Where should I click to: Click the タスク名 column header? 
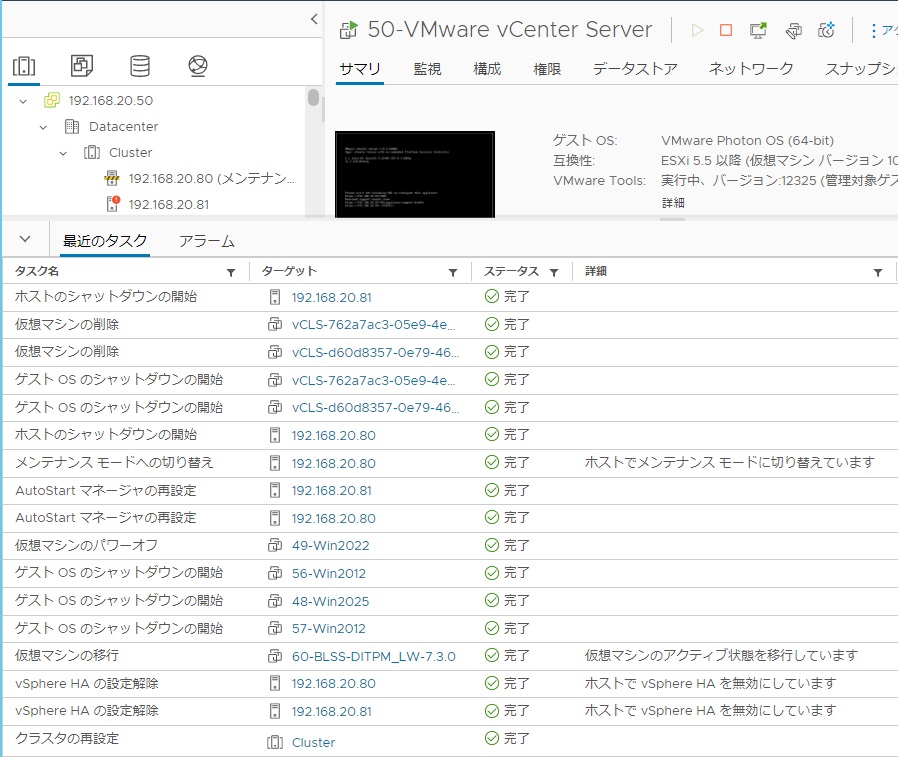[x=37, y=271]
